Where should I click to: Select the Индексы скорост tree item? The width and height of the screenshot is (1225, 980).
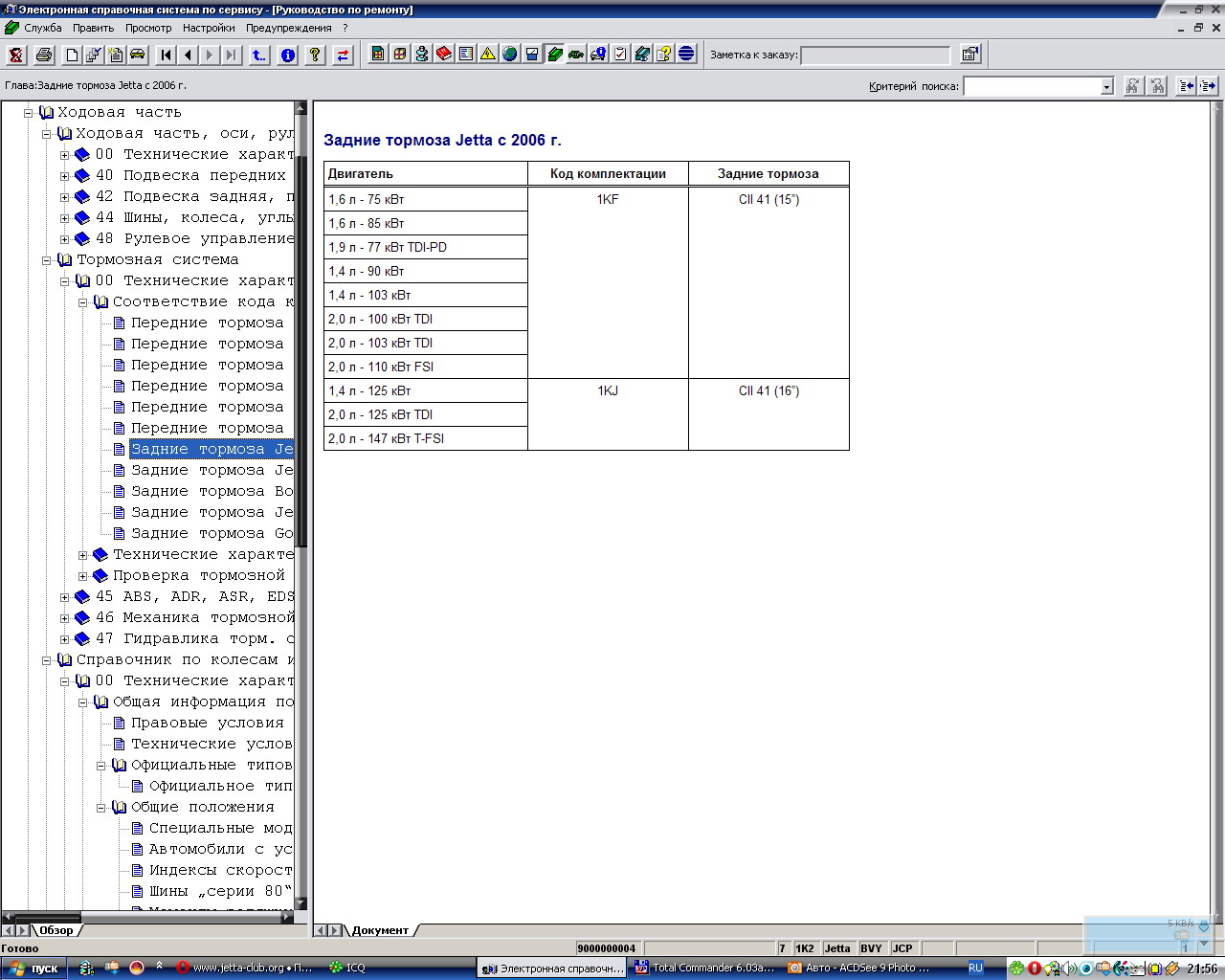tap(221, 870)
